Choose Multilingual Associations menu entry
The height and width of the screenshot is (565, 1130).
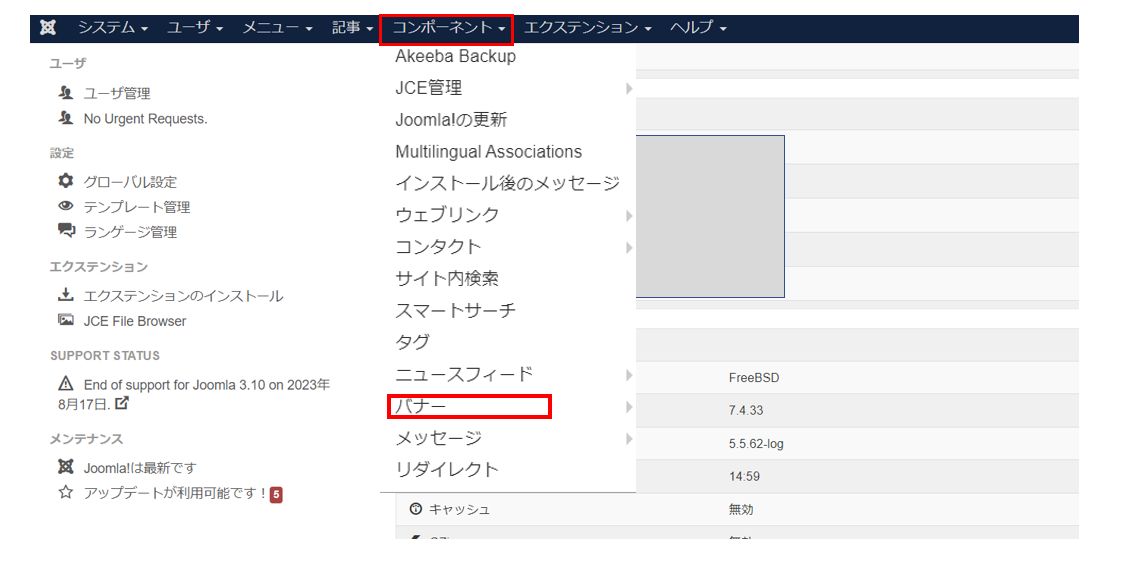pyautogui.click(x=489, y=151)
